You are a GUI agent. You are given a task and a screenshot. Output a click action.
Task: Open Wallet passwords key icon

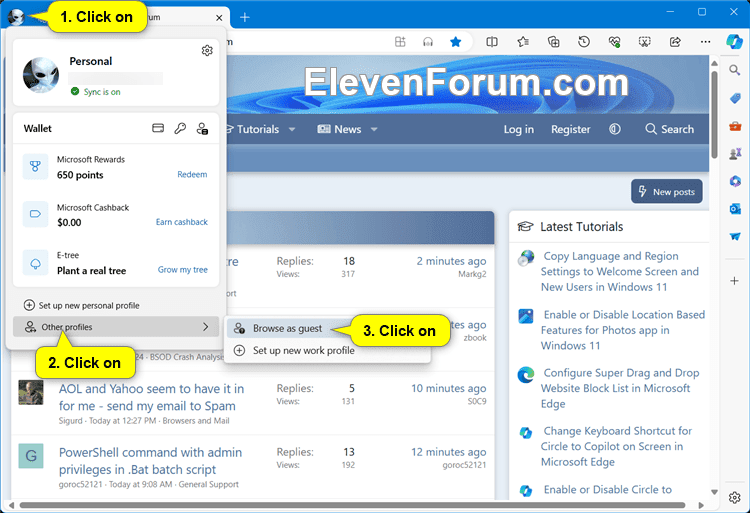[x=180, y=128]
